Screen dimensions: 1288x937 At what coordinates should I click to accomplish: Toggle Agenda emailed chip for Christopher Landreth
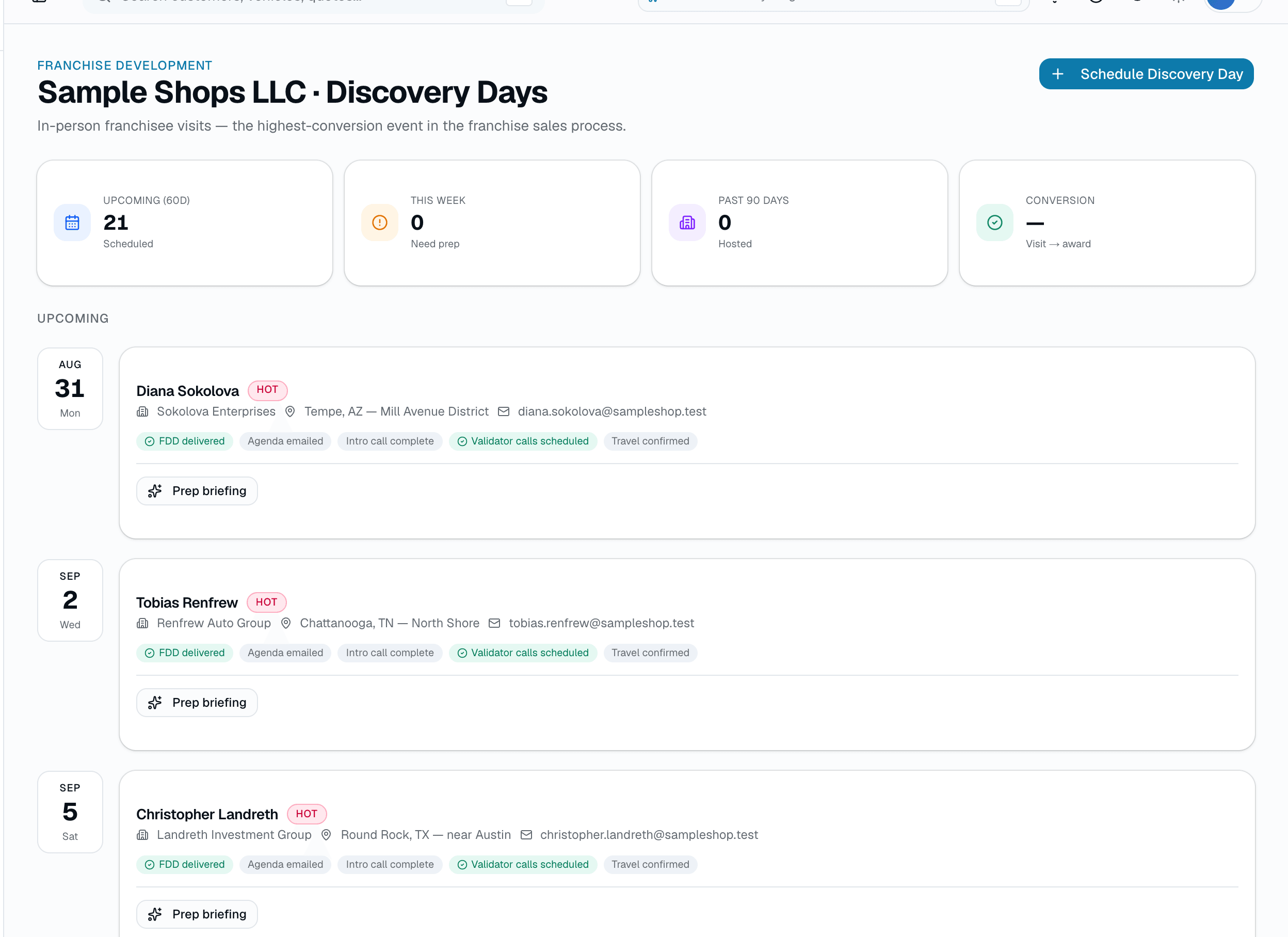click(285, 864)
